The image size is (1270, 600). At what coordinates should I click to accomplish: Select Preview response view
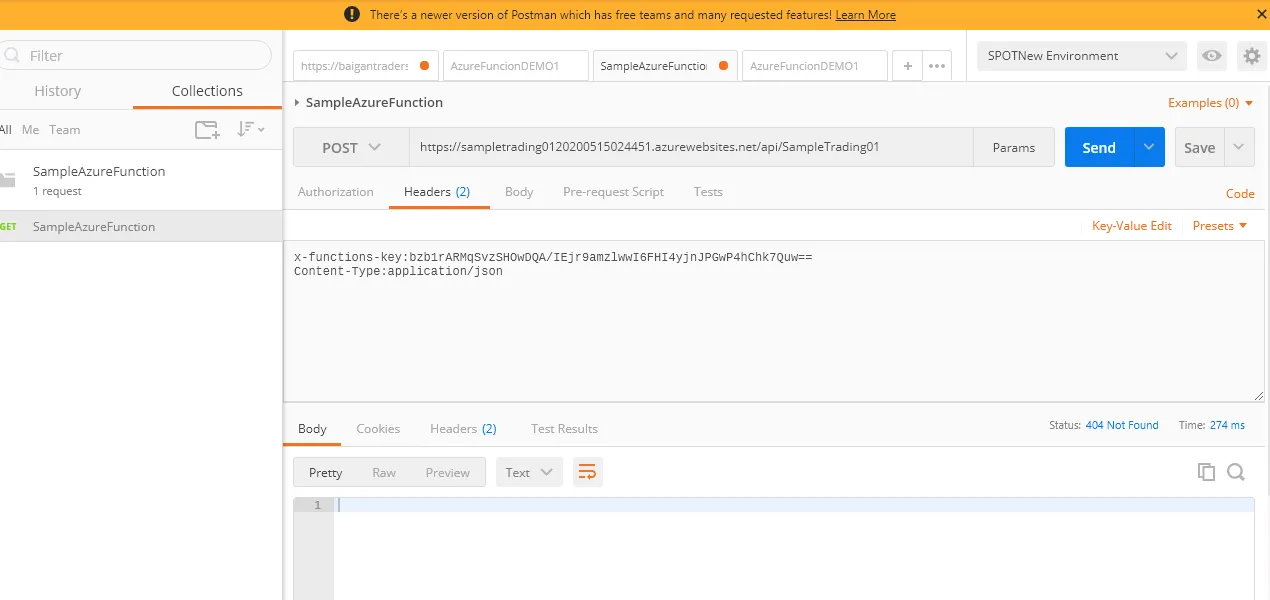click(447, 472)
